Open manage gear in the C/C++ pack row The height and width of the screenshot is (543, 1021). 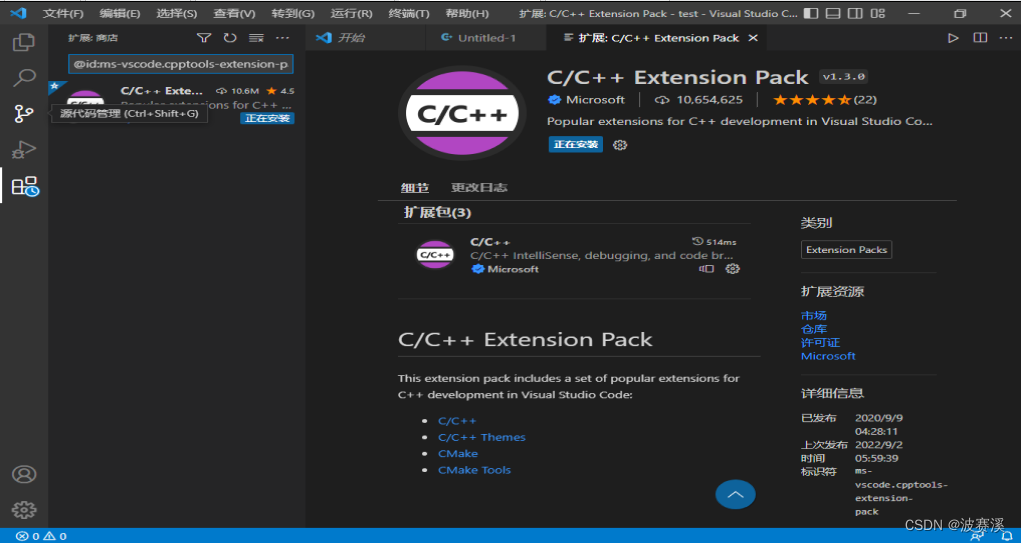coord(733,269)
